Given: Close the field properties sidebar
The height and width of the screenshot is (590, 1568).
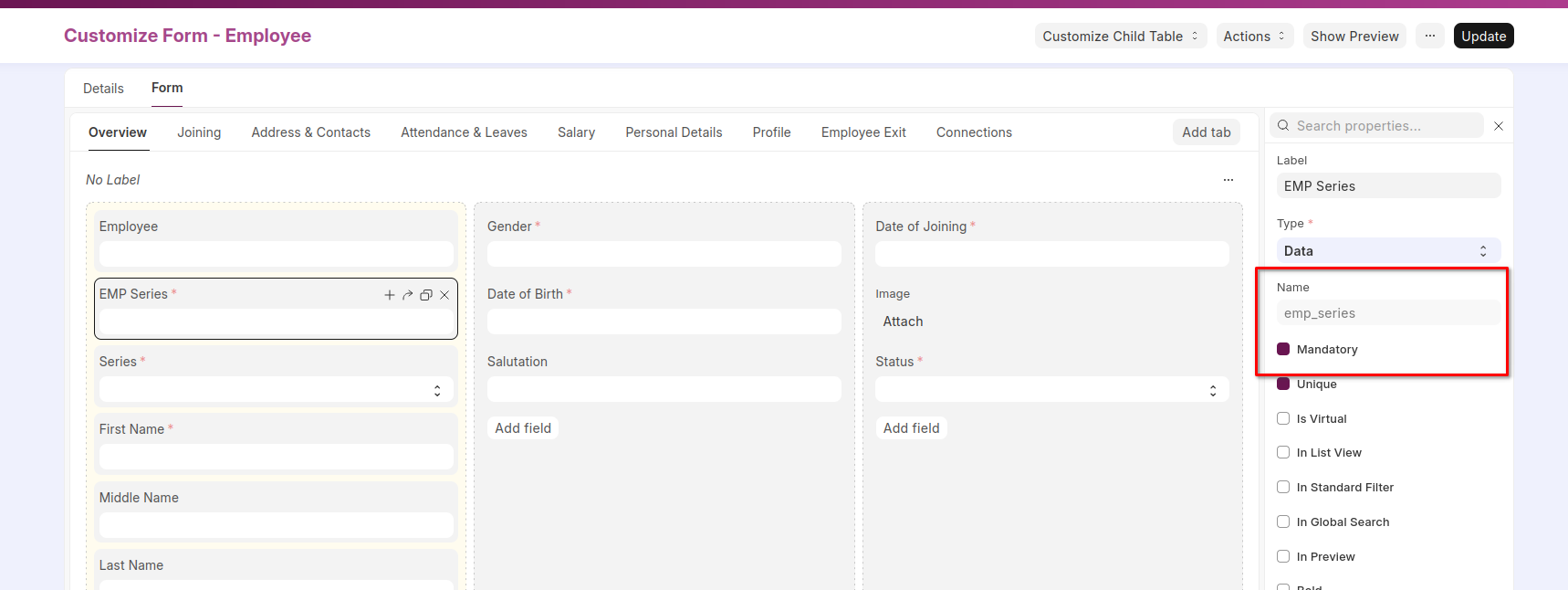Looking at the screenshot, I should tap(1498, 126).
